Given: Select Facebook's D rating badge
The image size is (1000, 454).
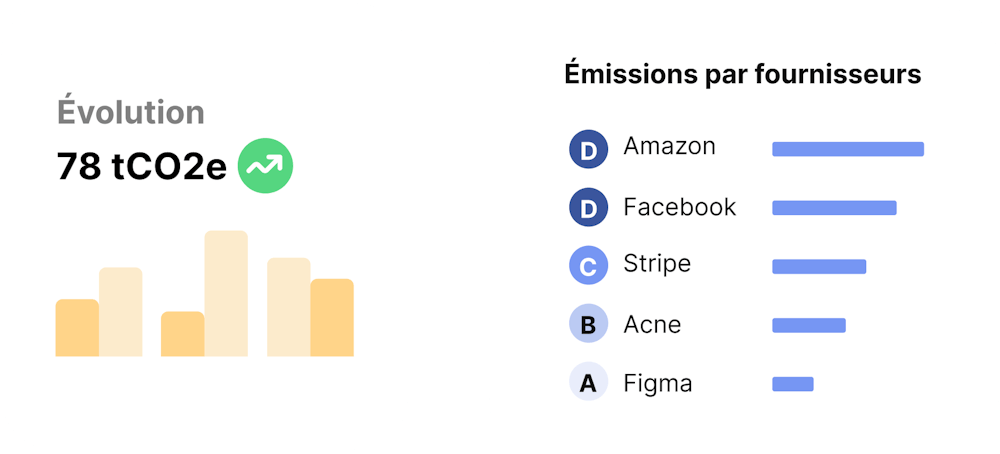Looking at the screenshot, I should pos(589,207).
